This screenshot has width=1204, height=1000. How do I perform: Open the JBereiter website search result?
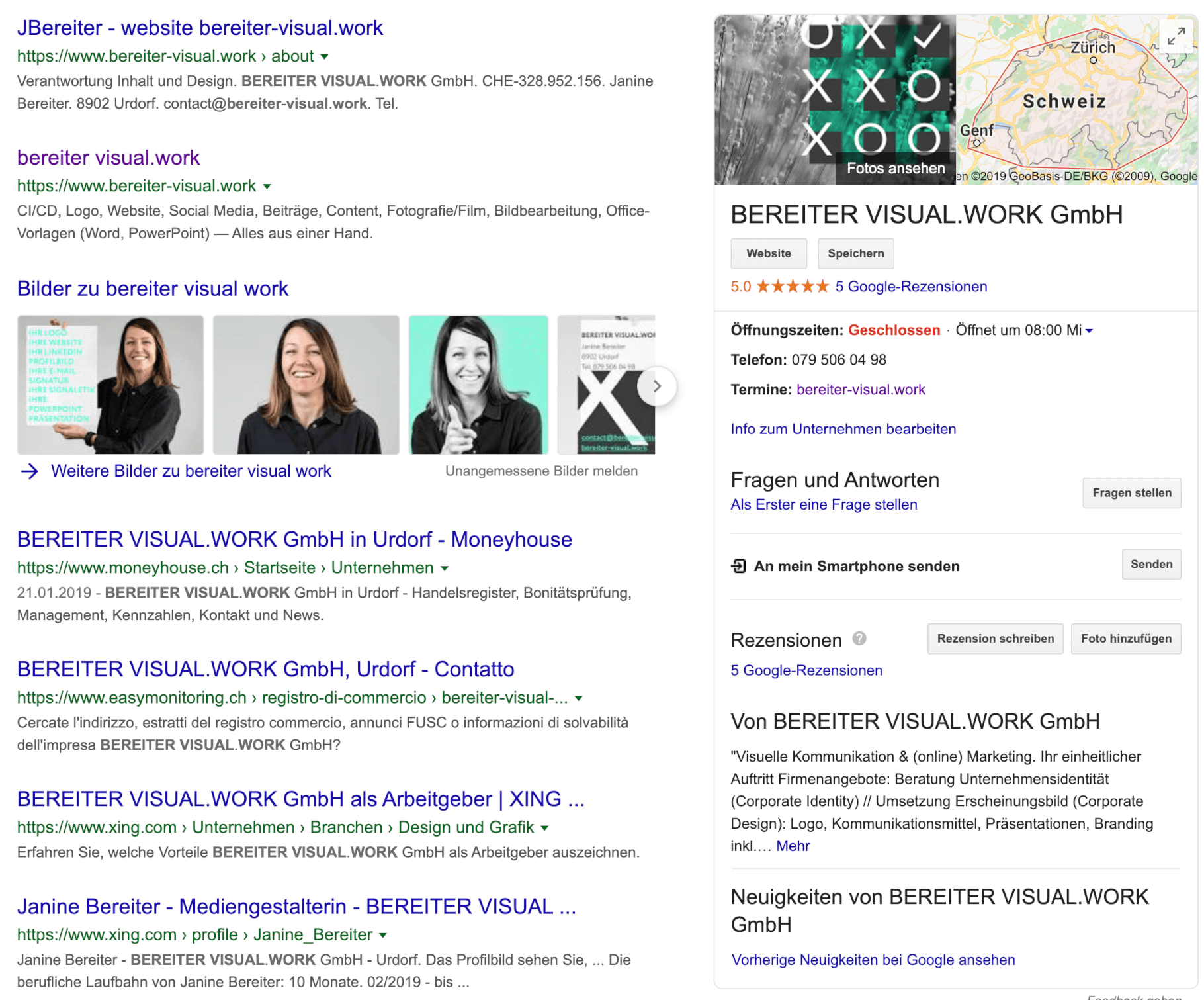coord(200,28)
